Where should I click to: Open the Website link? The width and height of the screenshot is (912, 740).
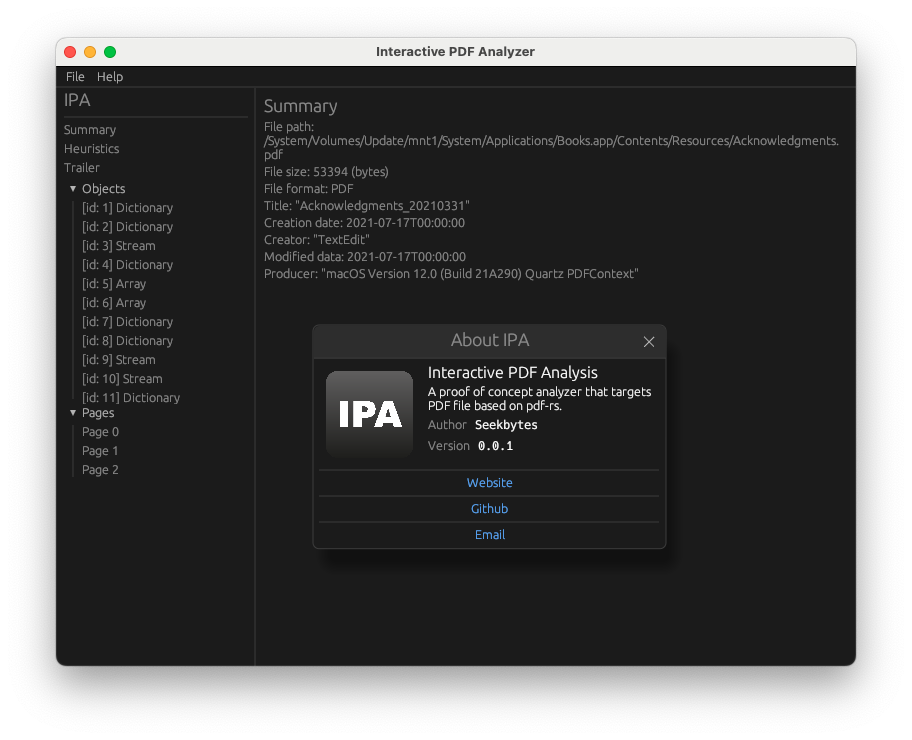(x=489, y=482)
